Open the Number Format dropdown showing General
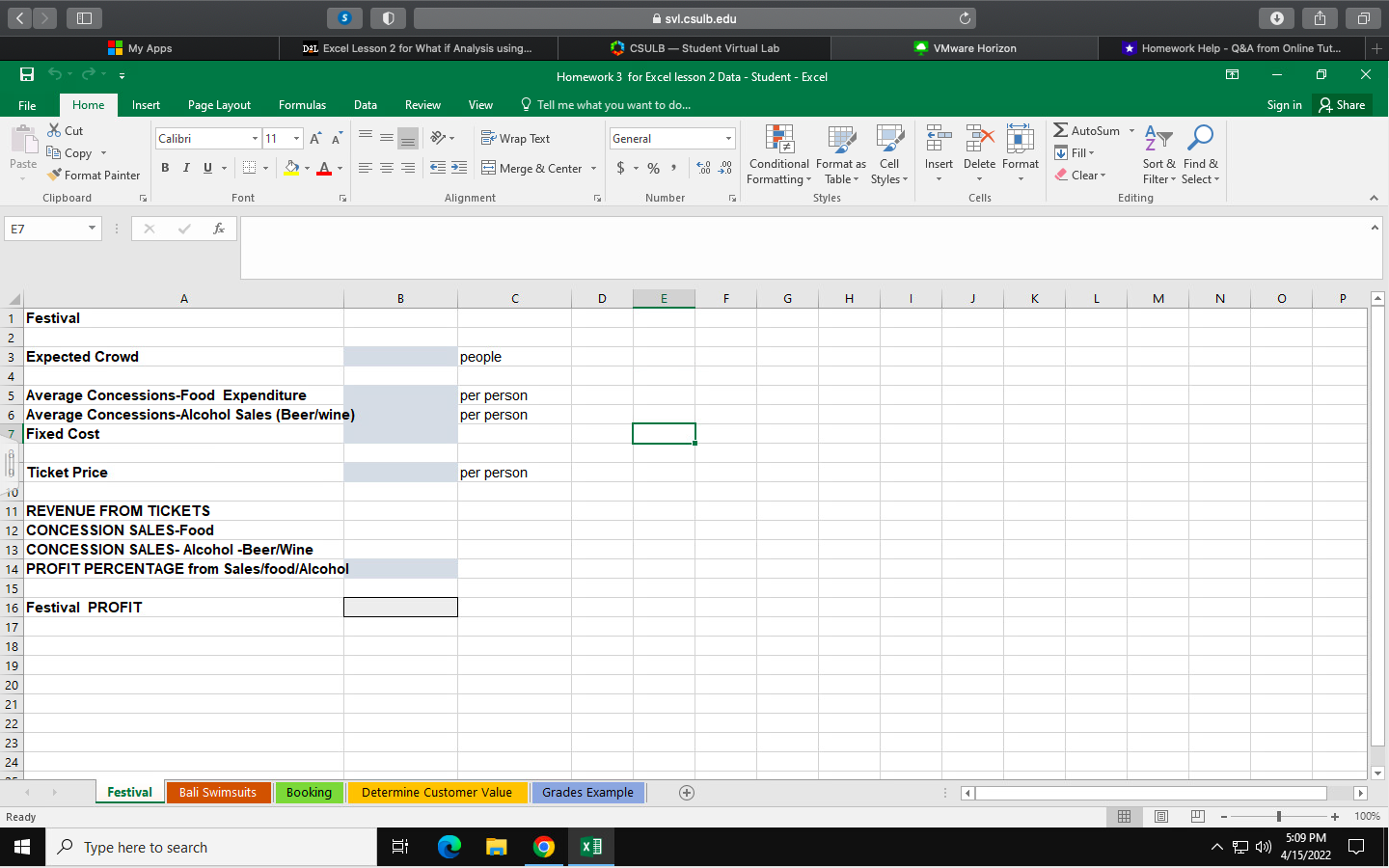 coord(672,138)
